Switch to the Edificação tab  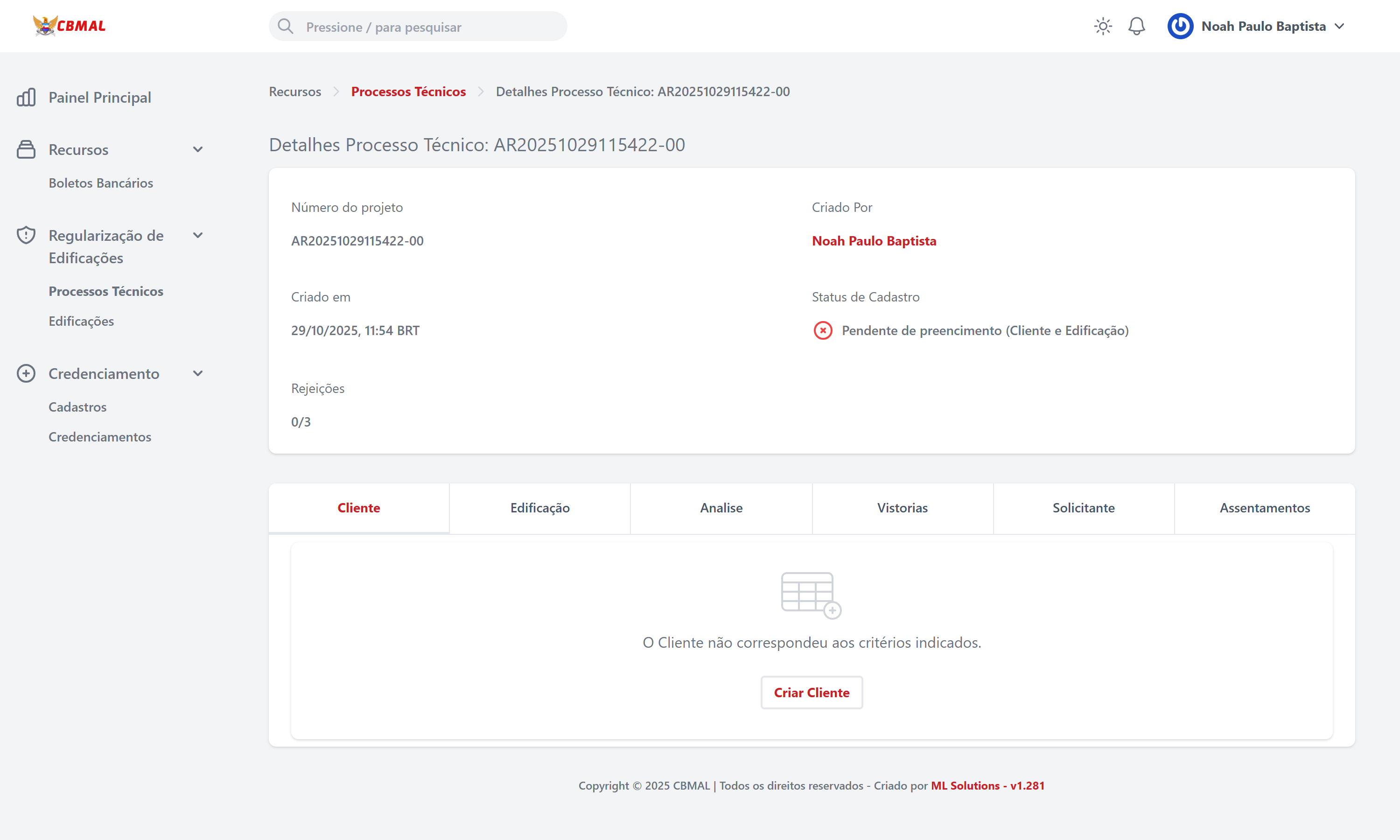tap(540, 508)
